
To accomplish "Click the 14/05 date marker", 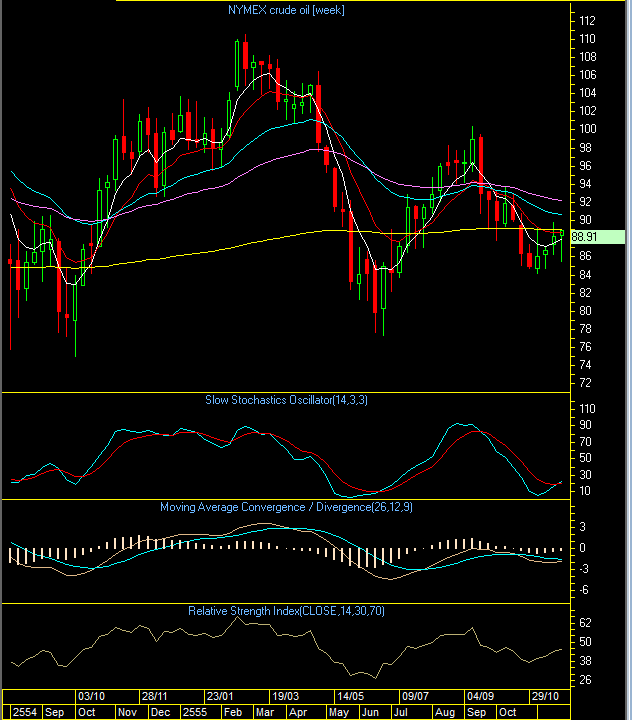I will [x=350, y=696].
